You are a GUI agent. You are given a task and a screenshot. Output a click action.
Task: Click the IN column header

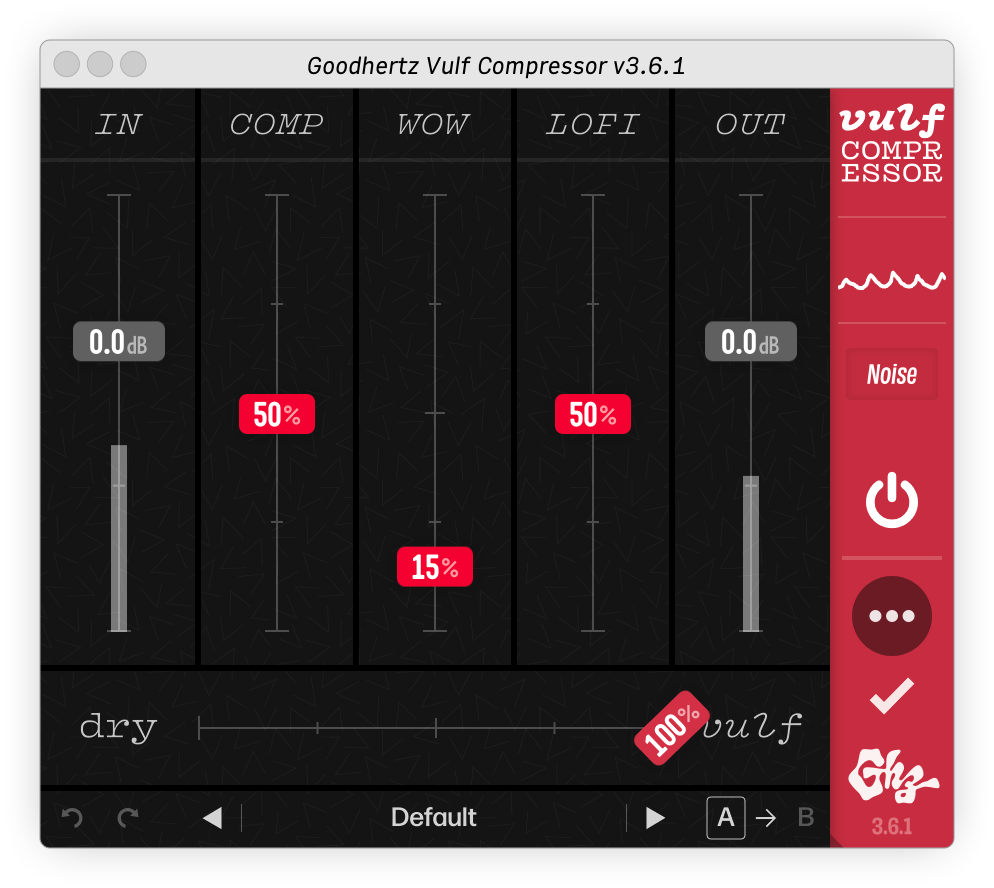[119, 124]
